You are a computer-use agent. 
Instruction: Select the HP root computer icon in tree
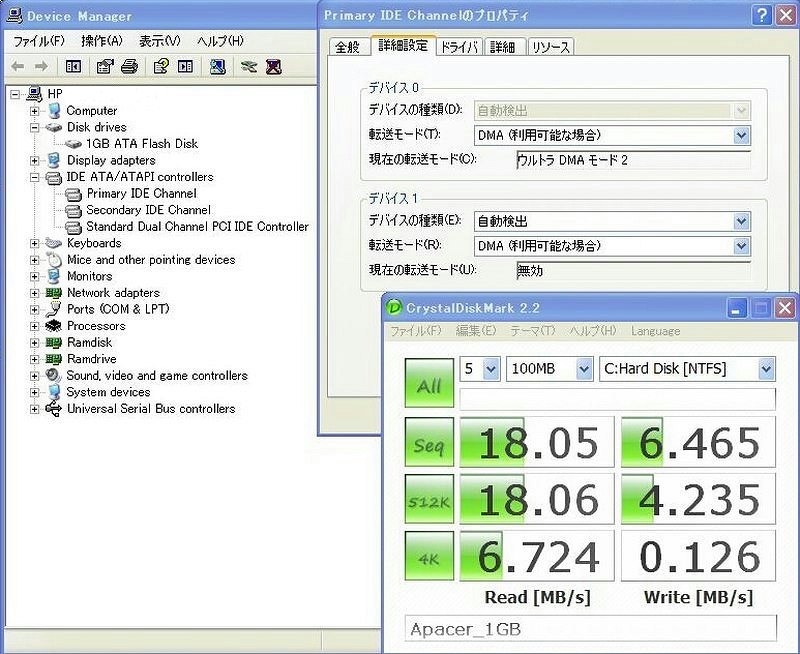[x=35, y=94]
